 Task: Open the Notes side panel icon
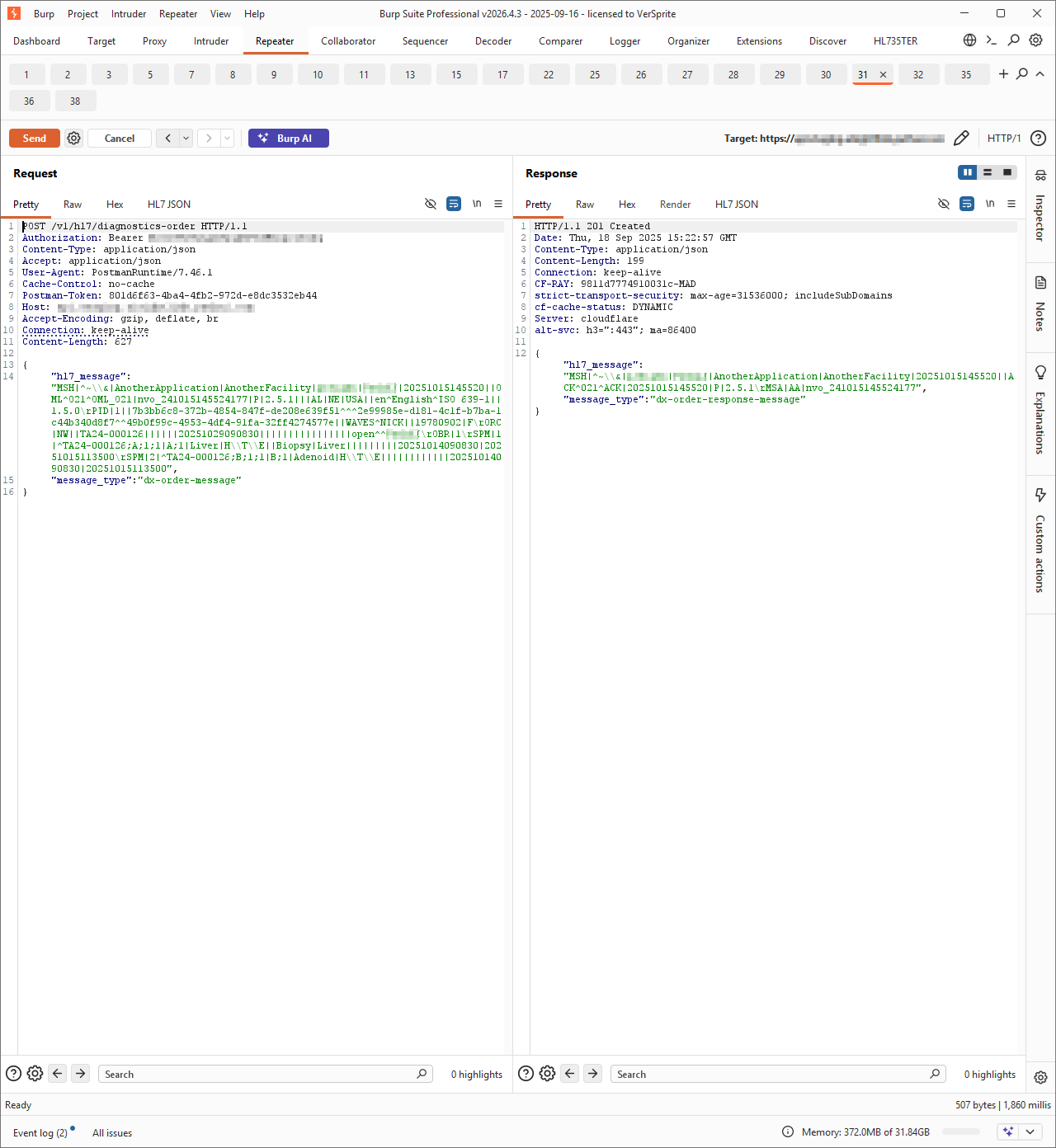(x=1040, y=283)
